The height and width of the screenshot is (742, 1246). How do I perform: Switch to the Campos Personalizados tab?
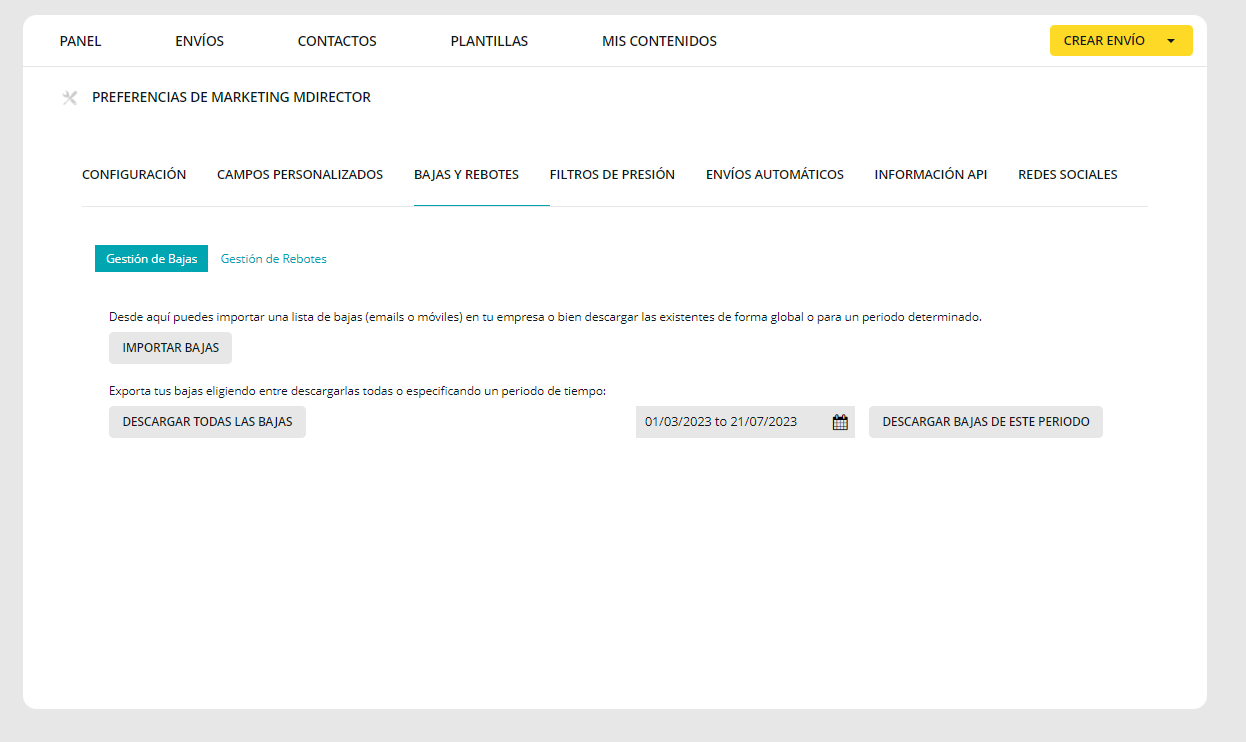pyautogui.click(x=300, y=175)
